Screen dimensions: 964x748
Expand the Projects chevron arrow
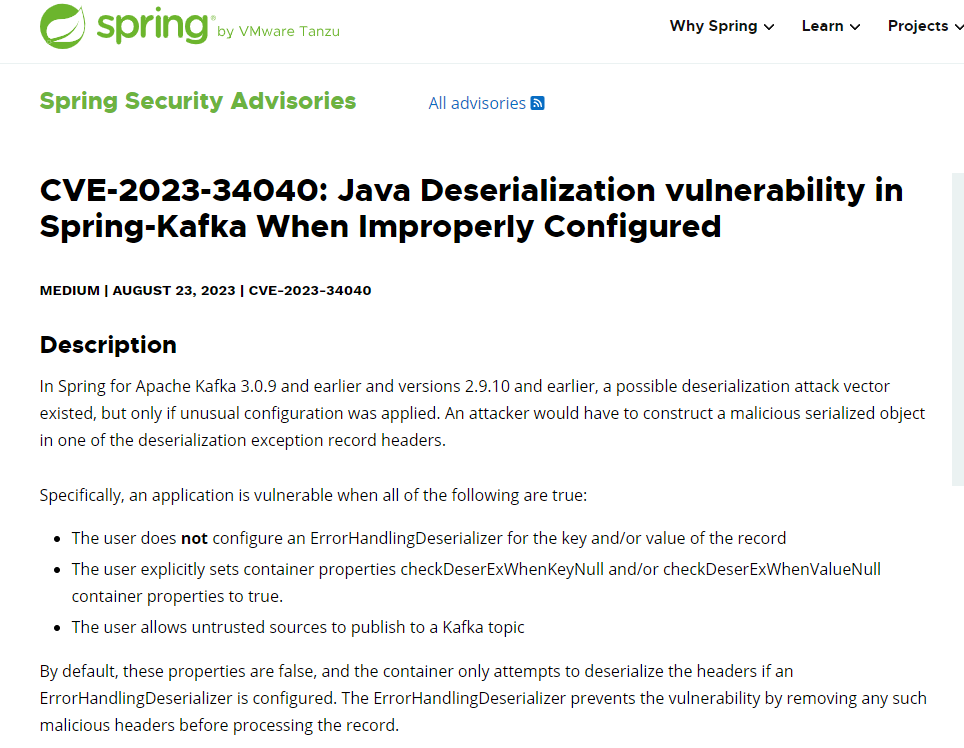tap(958, 27)
